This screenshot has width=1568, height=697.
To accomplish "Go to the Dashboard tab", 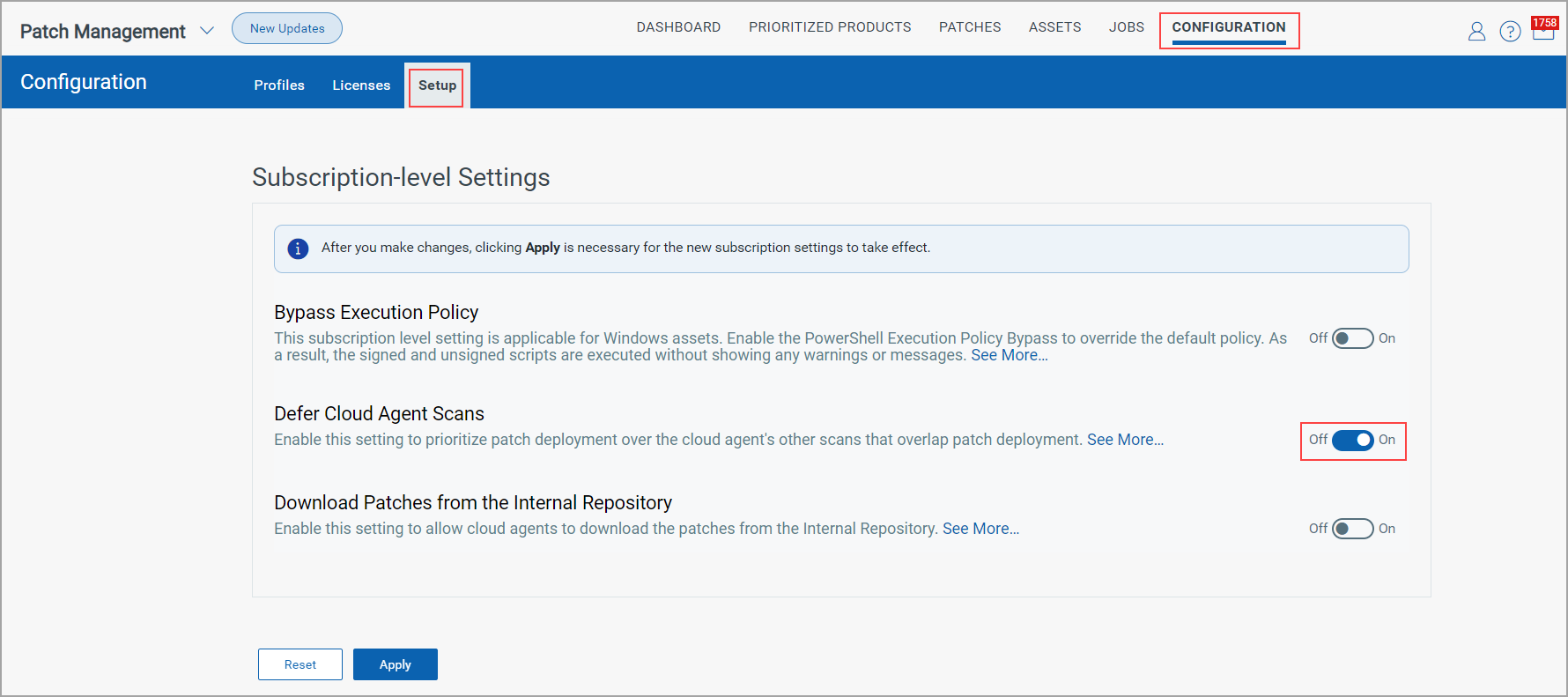I will [678, 27].
